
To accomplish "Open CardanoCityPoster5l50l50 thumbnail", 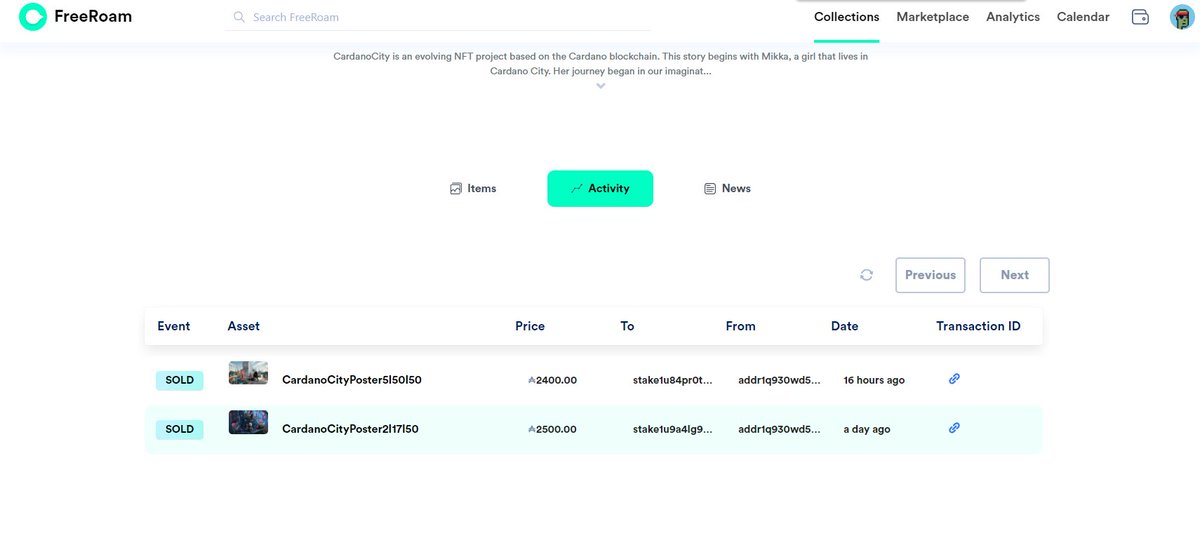I will (x=248, y=373).
